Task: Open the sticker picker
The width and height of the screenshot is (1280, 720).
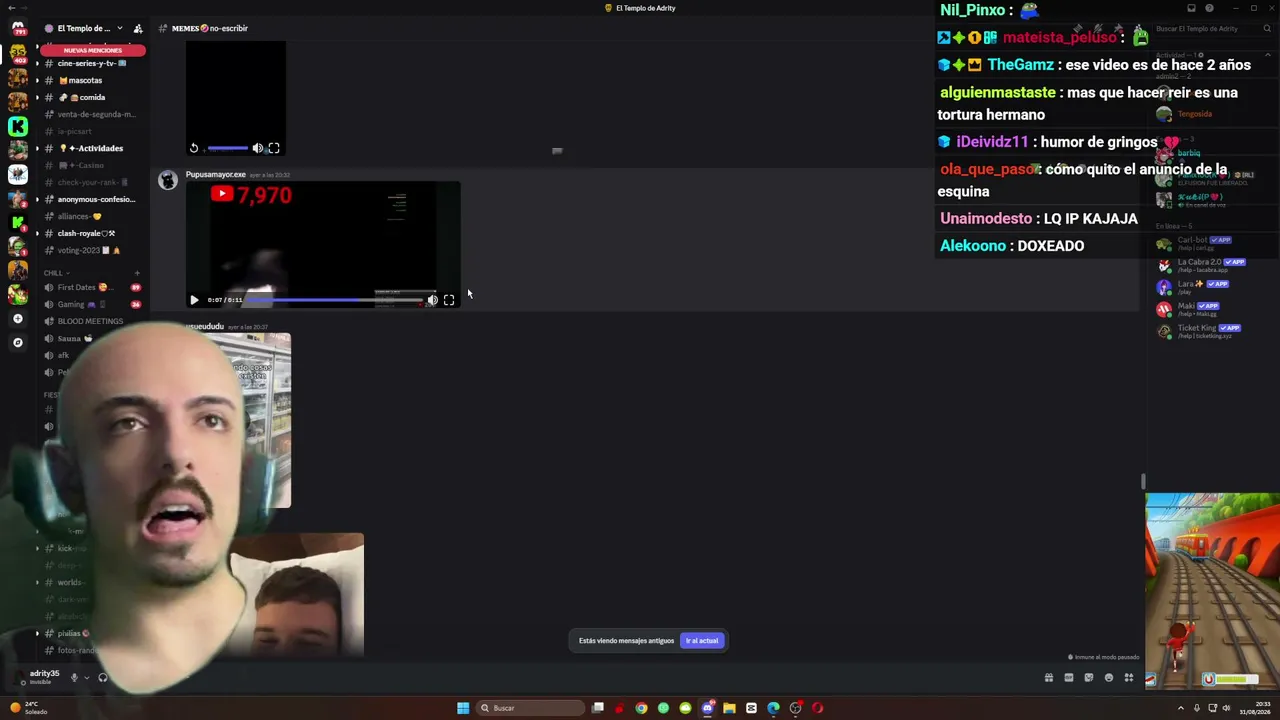Action: pyautogui.click(x=1088, y=677)
